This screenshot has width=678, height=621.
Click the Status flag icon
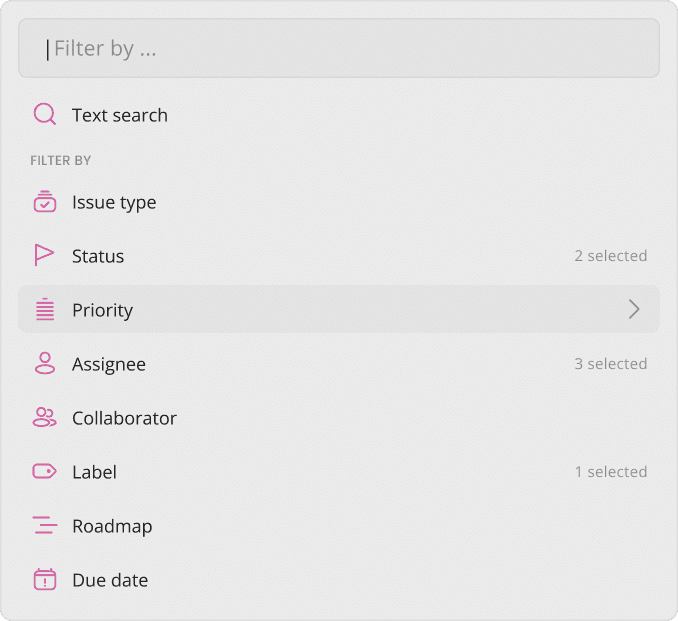[x=44, y=255]
